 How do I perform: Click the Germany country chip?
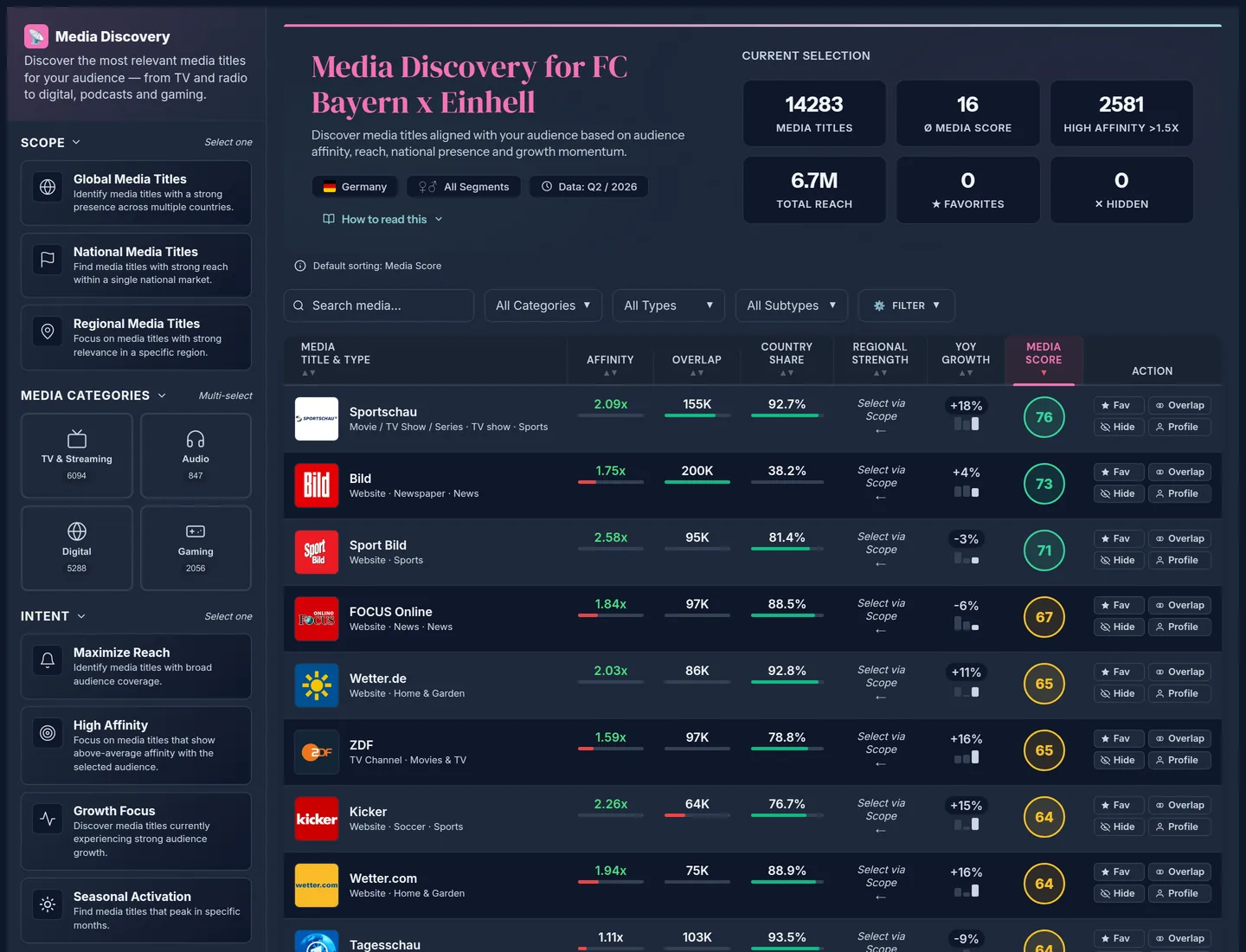tap(355, 187)
